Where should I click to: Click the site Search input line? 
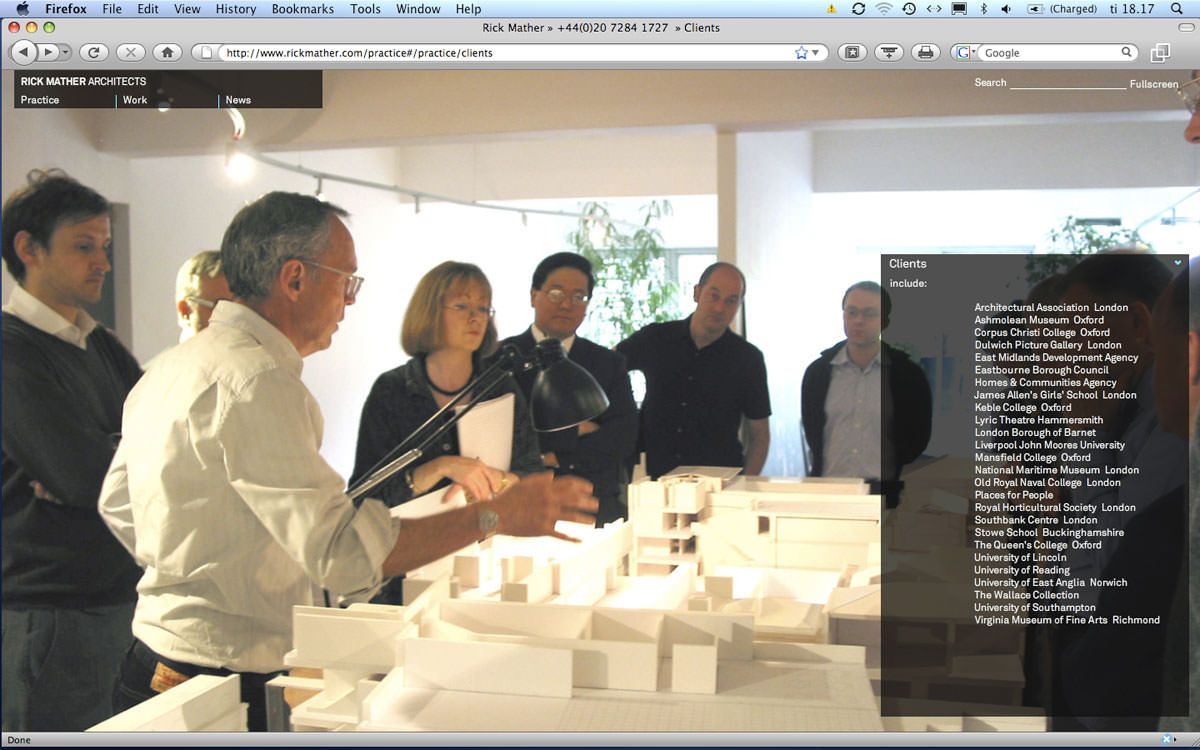pyautogui.click(x=1067, y=83)
